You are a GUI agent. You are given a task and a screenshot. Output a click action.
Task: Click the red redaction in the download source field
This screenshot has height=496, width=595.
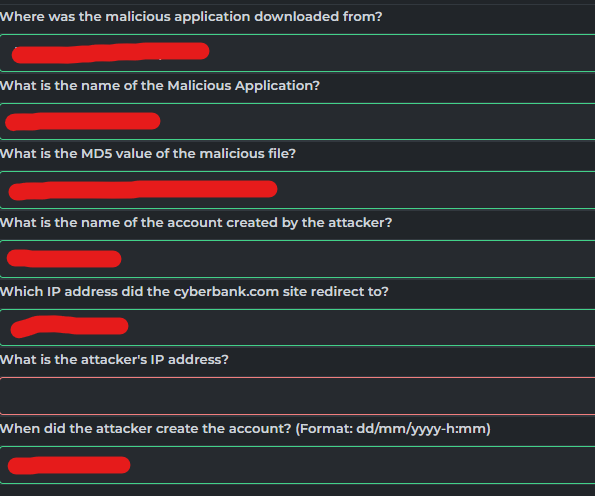(x=110, y=52)
